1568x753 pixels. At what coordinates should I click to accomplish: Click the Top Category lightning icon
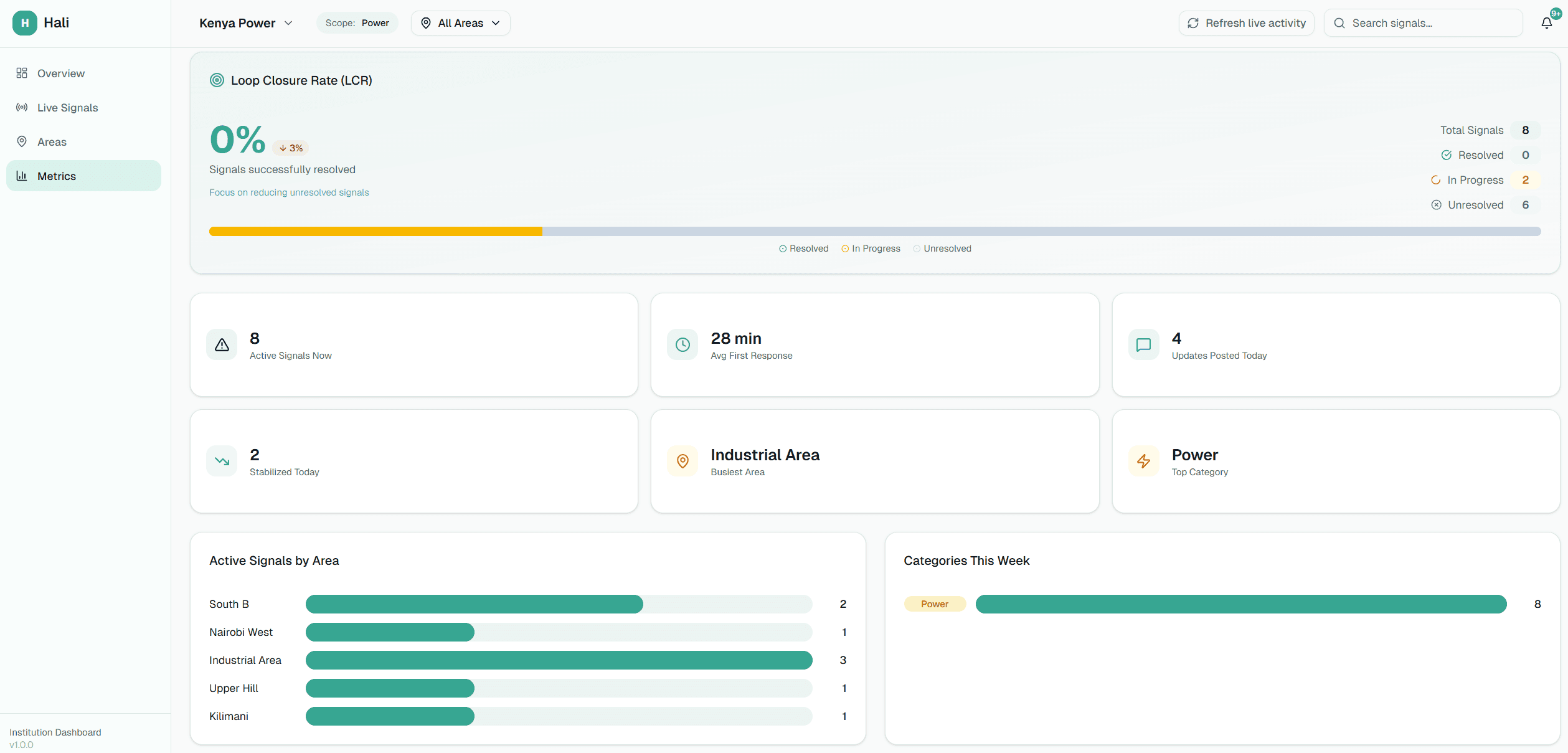pos(1144,462)
